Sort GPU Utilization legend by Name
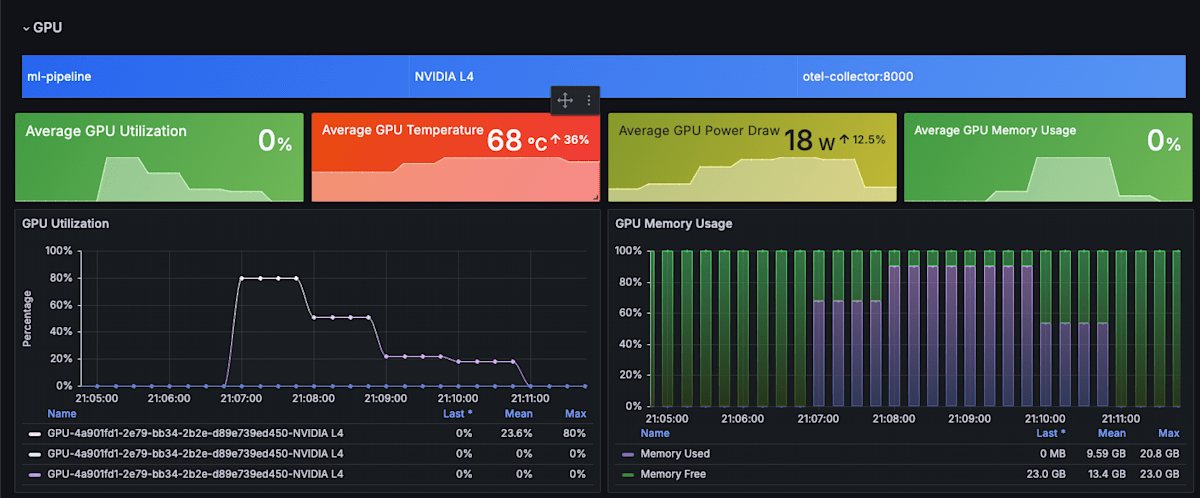The height and width of the screenshot is (498, 1200). [x=61, y=413]
